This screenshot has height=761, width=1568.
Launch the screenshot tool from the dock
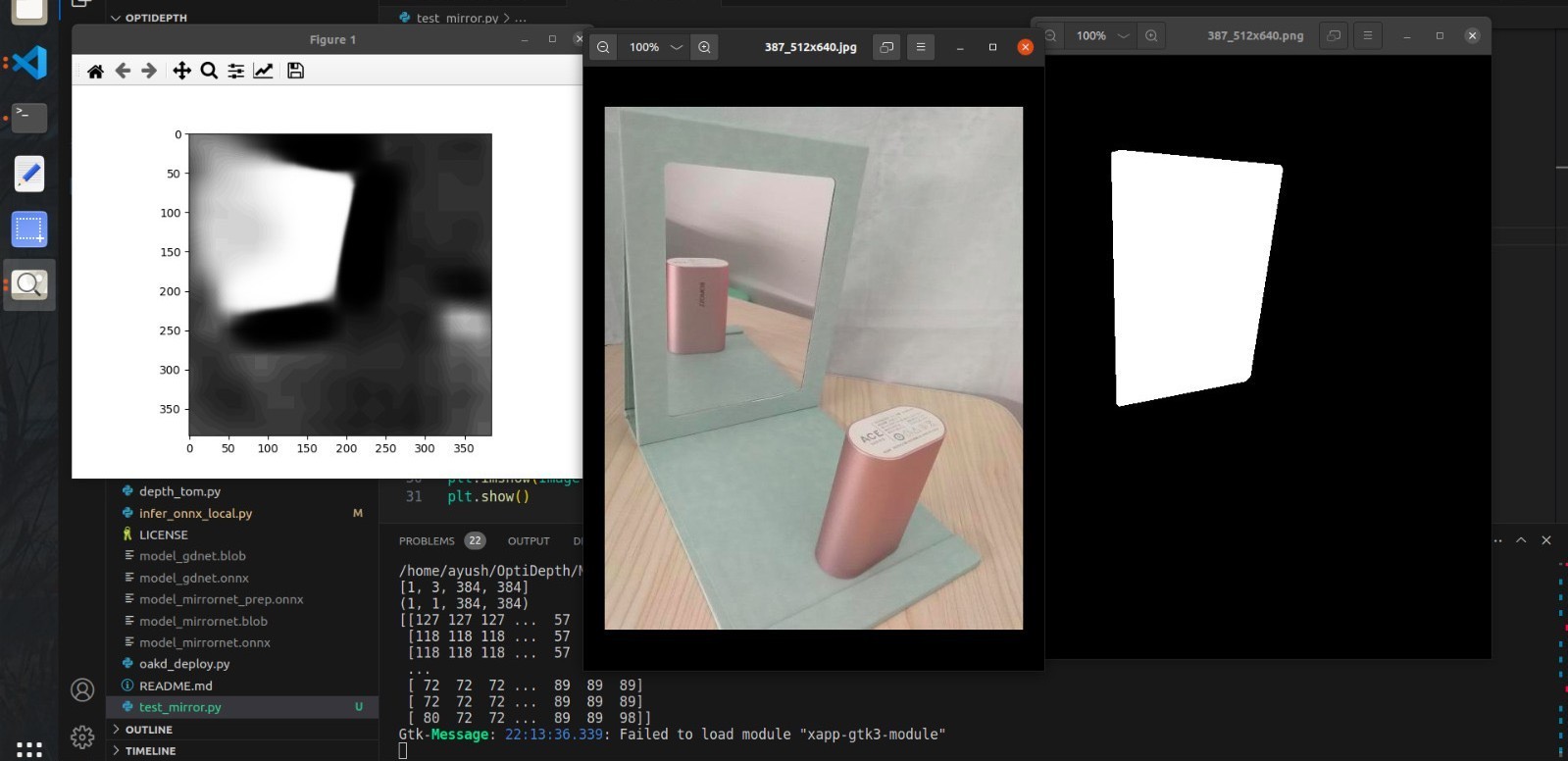(29, 229)
